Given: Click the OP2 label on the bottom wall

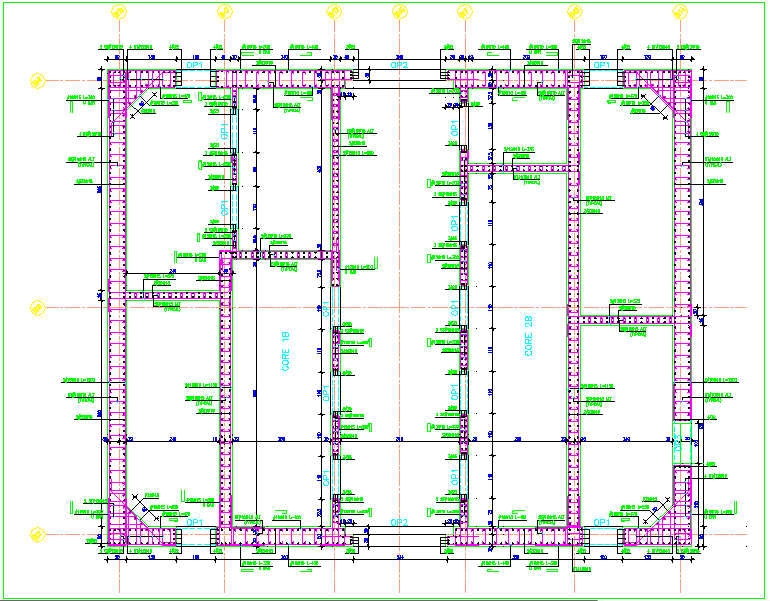Looking at the screenshot, I should [399, 523].
